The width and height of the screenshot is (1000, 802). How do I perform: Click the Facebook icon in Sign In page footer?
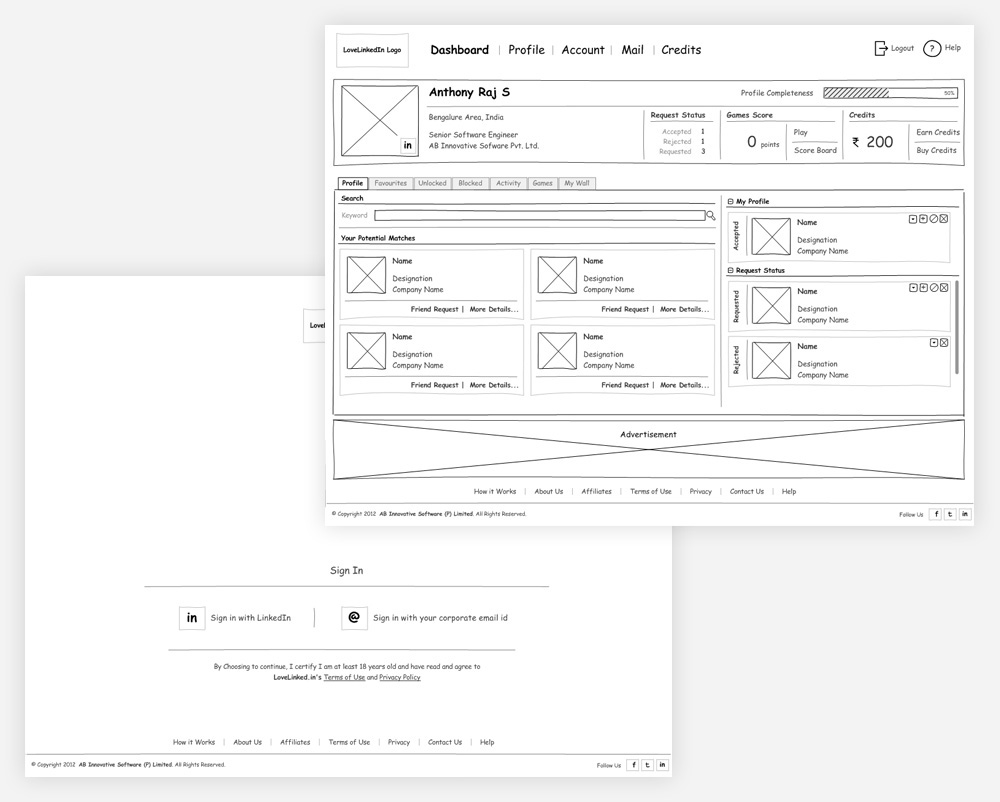tap(633, 764)
